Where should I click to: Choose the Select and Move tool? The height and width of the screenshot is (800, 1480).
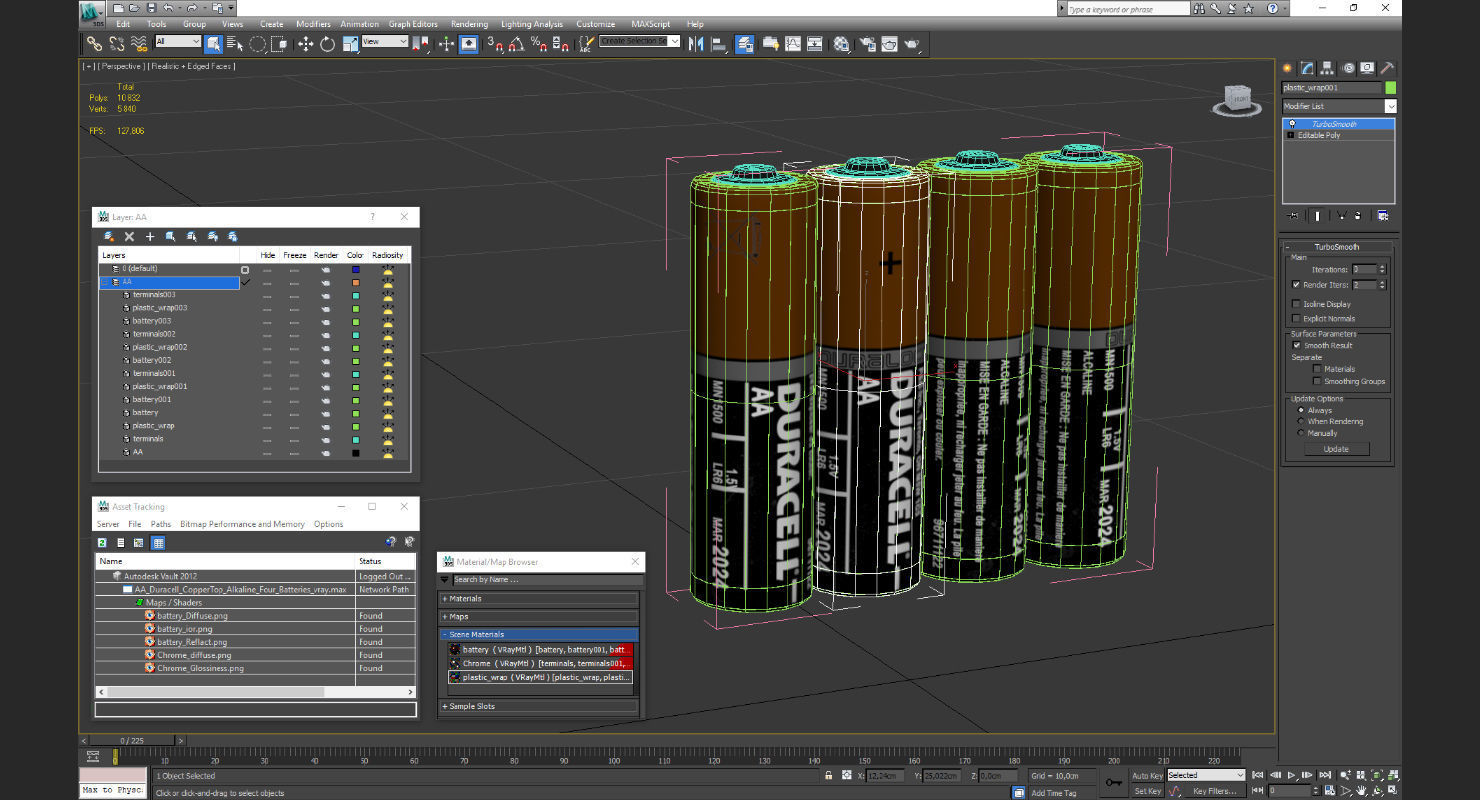[x=306, y=44]
